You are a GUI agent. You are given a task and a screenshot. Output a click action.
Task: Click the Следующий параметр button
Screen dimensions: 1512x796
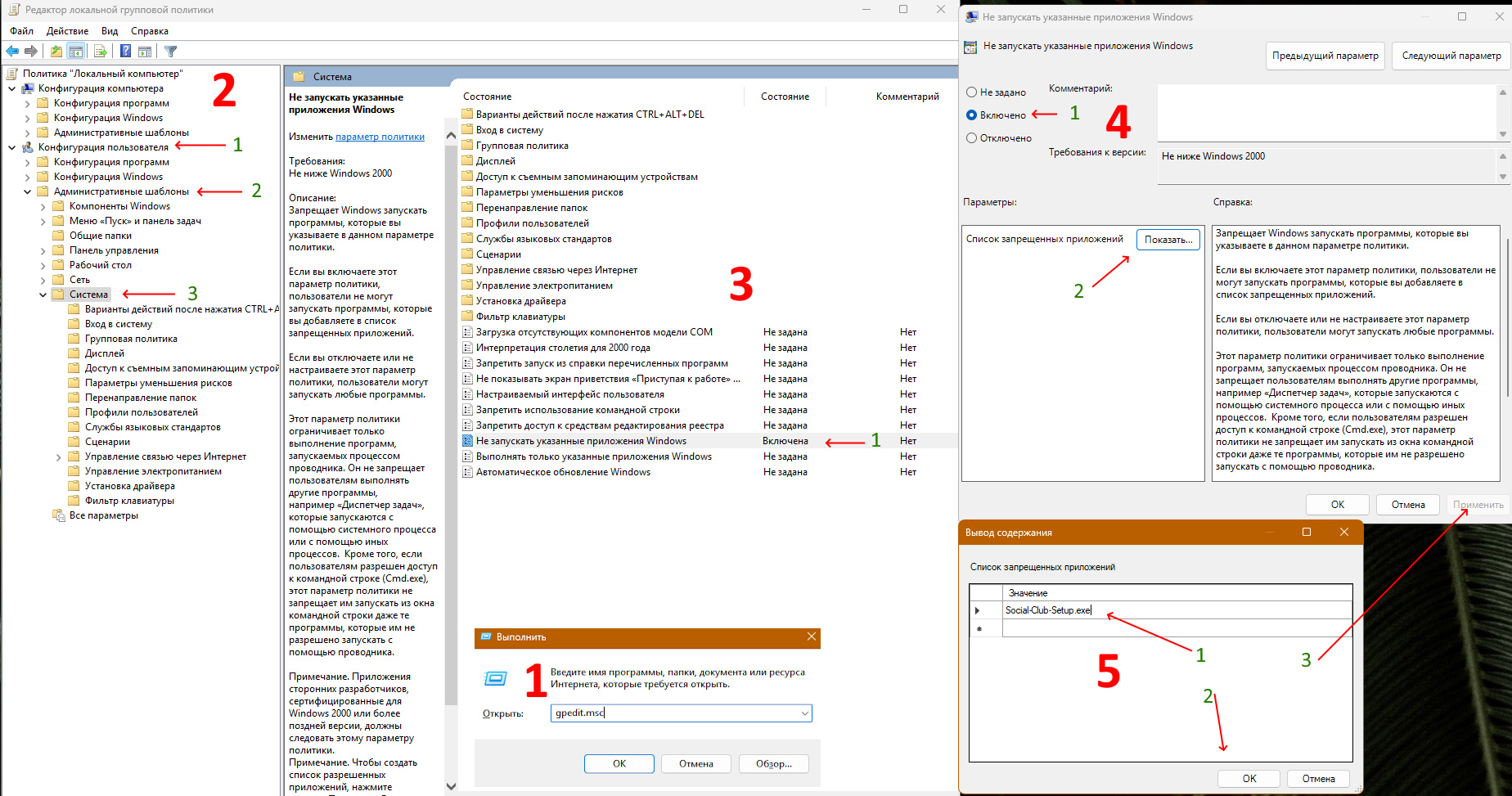pos(1451,56)
